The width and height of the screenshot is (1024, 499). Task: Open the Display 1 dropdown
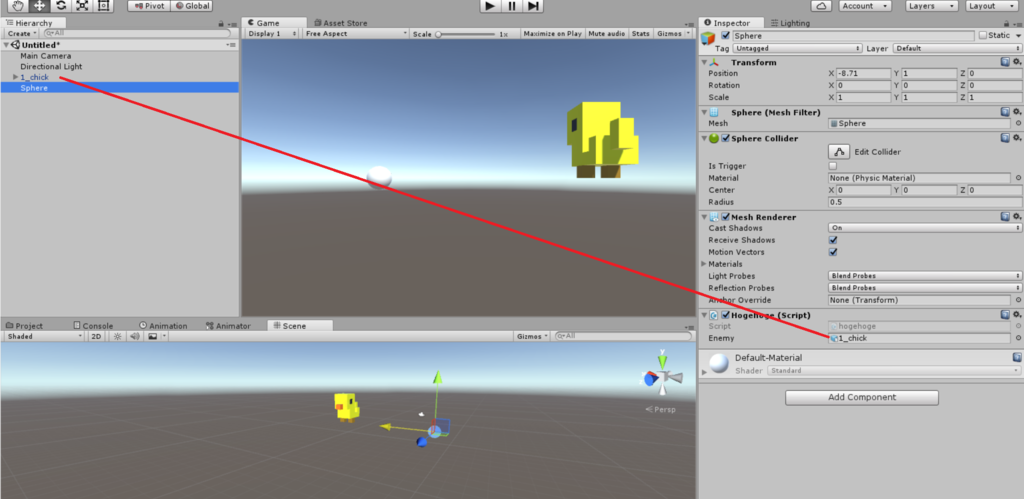[273, 33]
